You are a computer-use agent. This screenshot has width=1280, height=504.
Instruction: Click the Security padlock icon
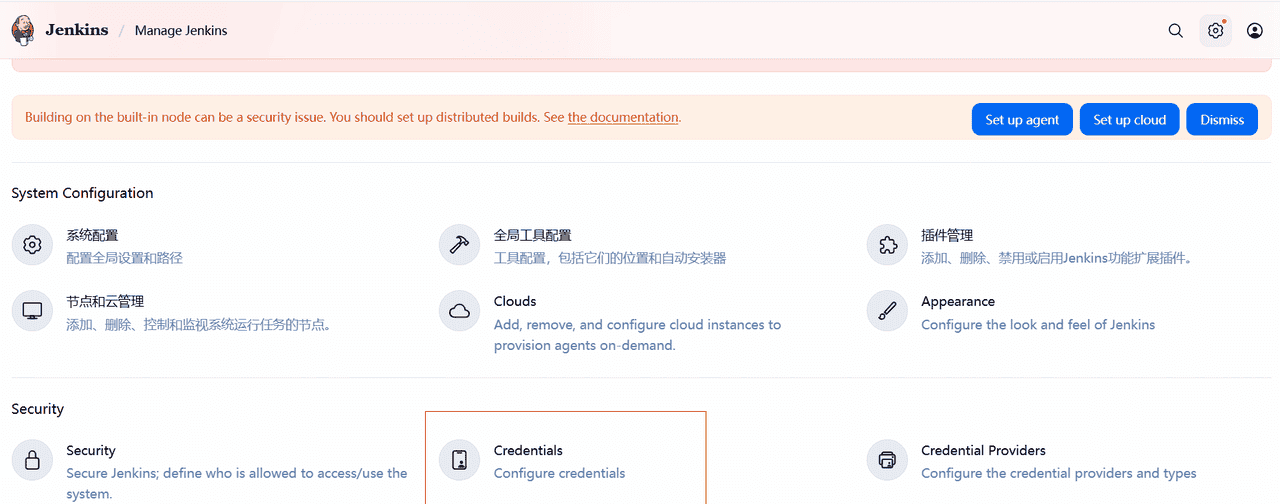click(32, 460)
